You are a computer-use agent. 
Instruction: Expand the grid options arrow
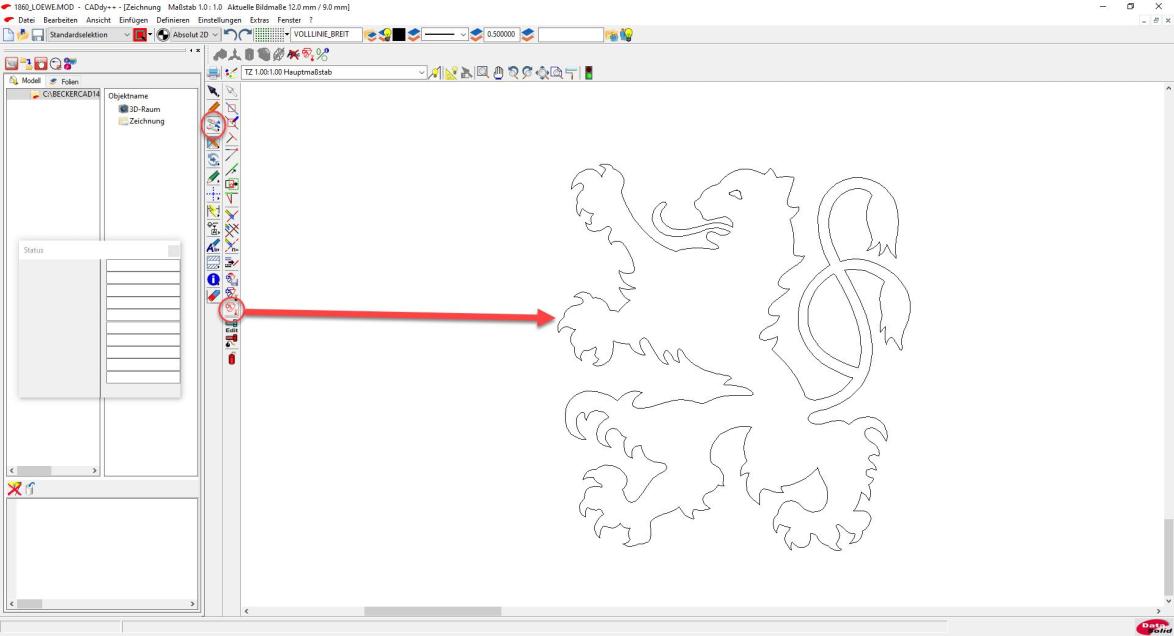287,34
